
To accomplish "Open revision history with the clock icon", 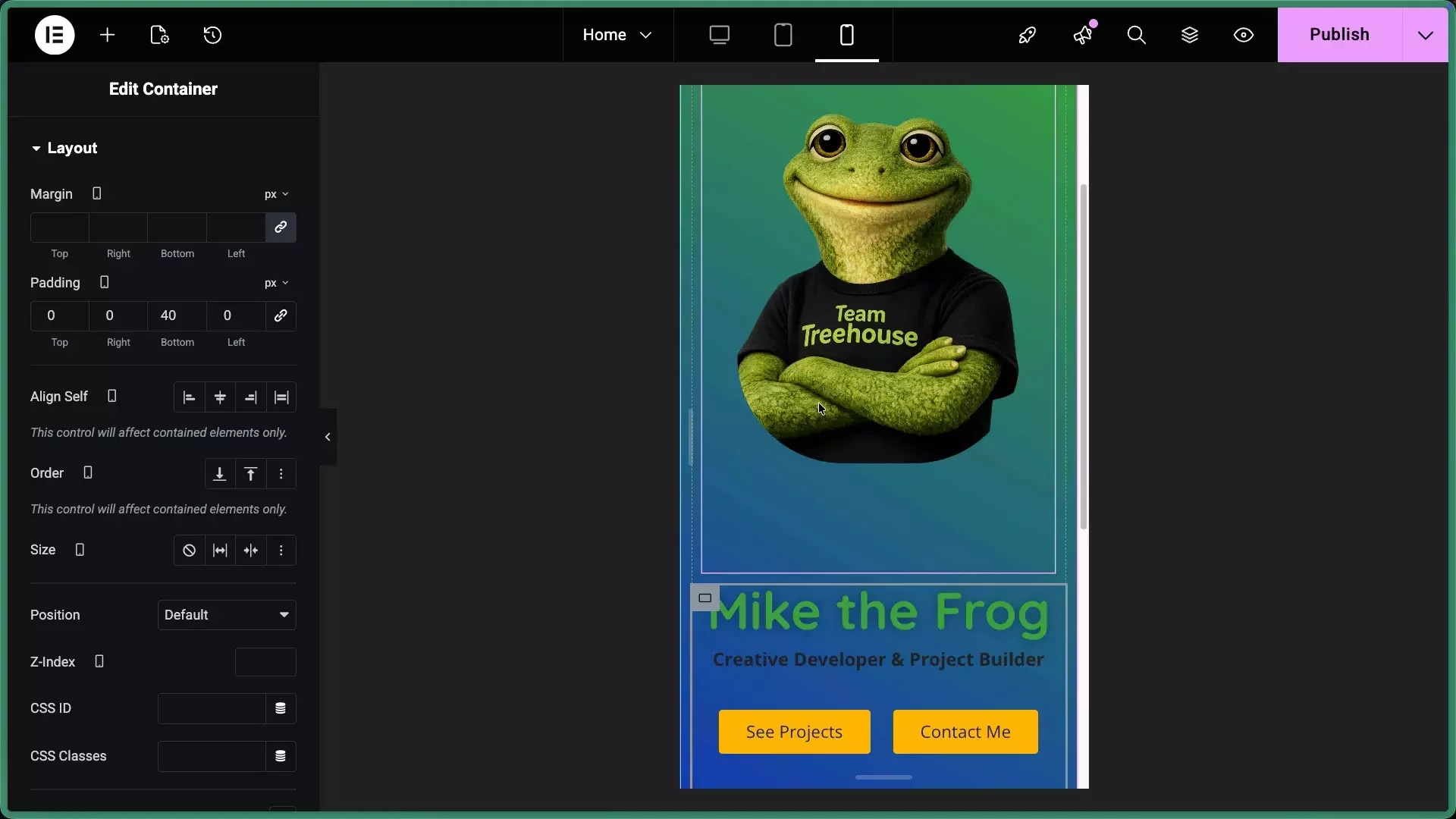I will click(x=212, y=35).
